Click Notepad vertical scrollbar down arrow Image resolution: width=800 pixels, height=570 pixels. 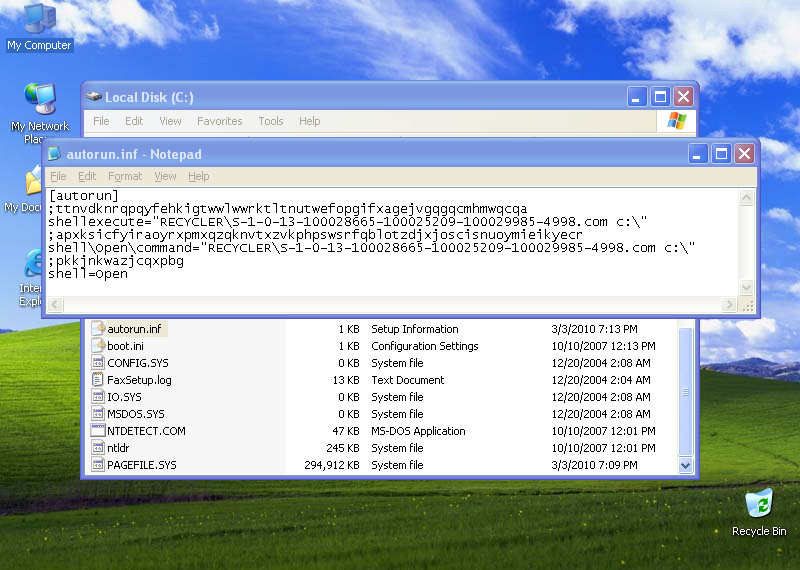[x=746, y=287]
